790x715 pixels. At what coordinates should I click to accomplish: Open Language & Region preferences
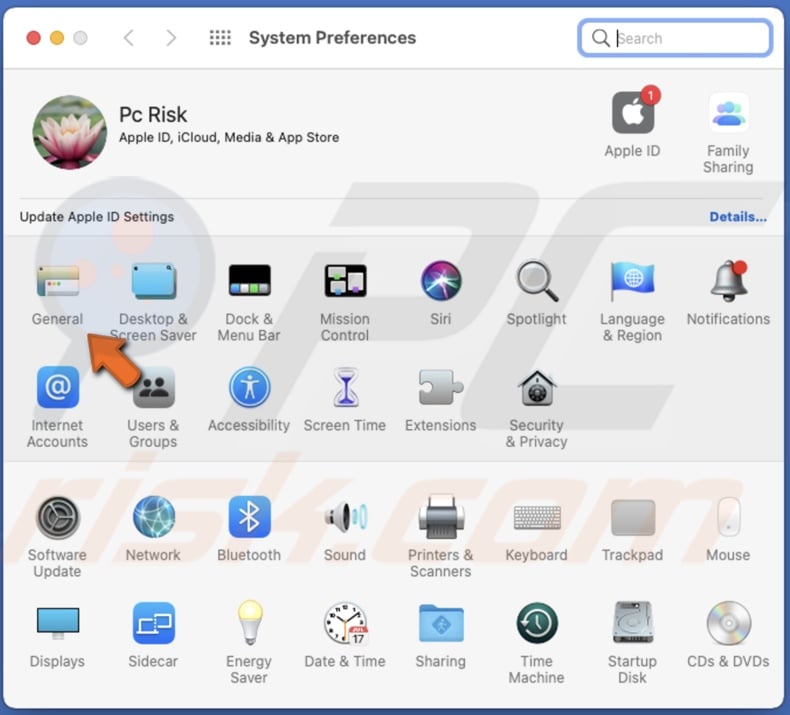tap(632, 281)
